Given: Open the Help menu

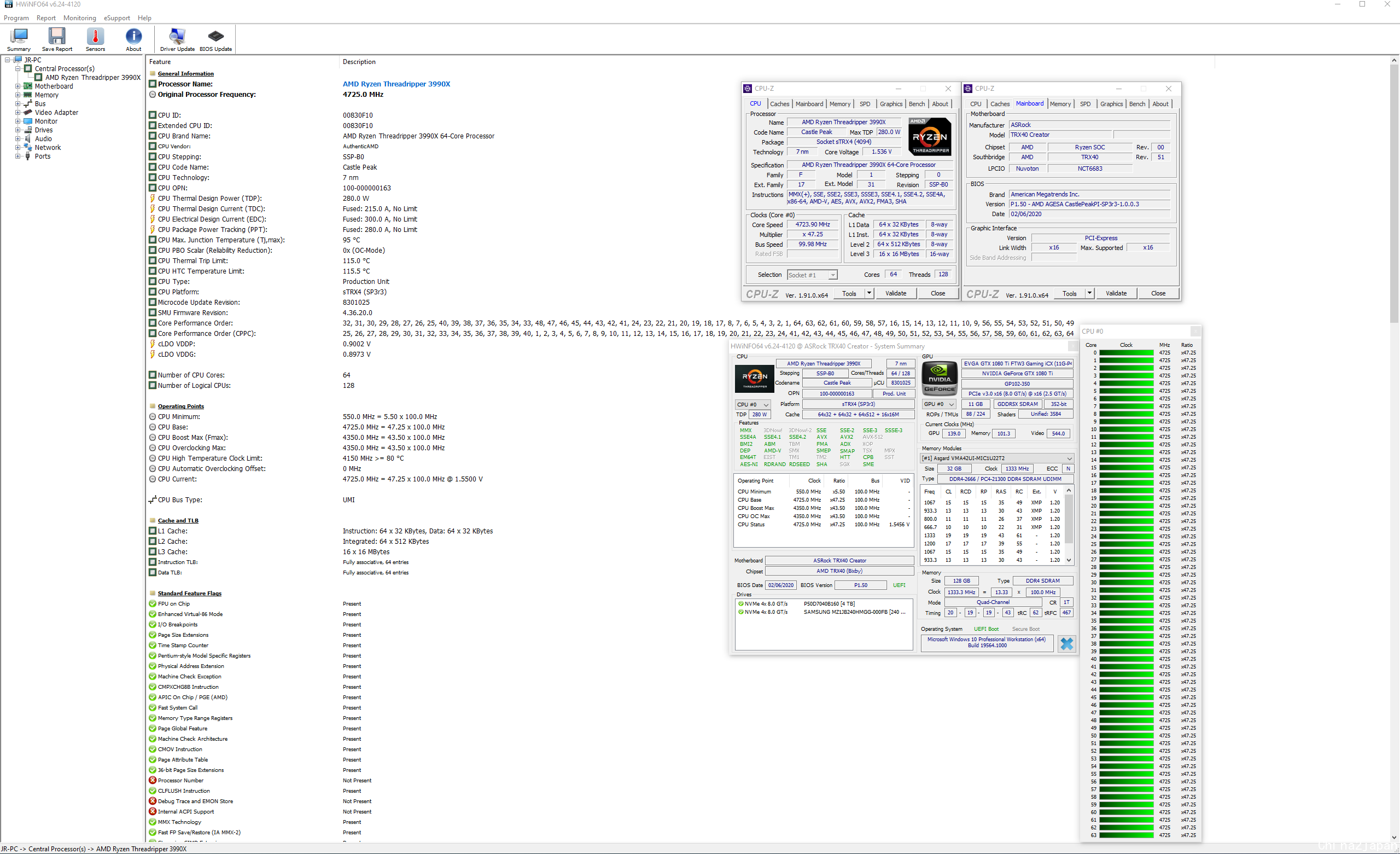Looking at the screenshot, I should [x=144, y=18].
